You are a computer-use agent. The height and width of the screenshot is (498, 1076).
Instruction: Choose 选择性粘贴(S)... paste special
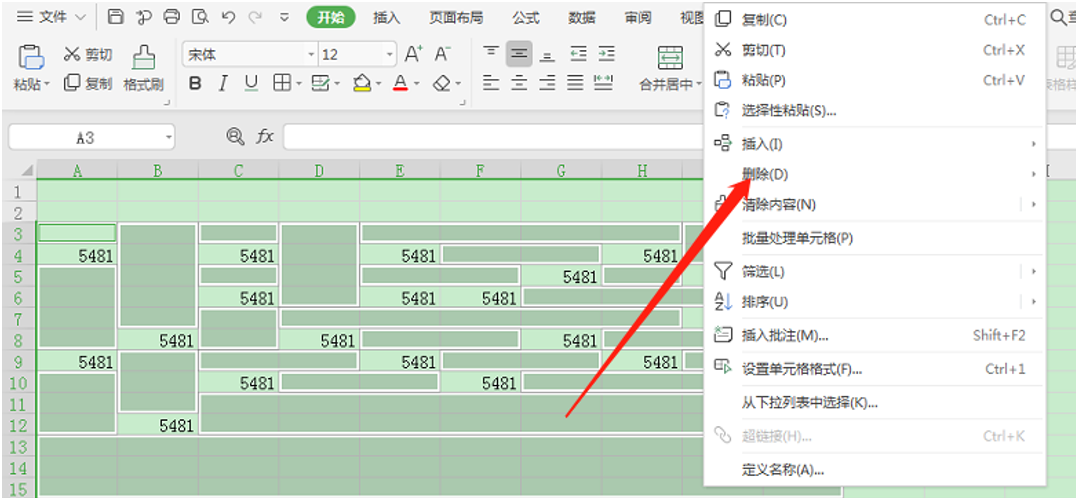875,110
